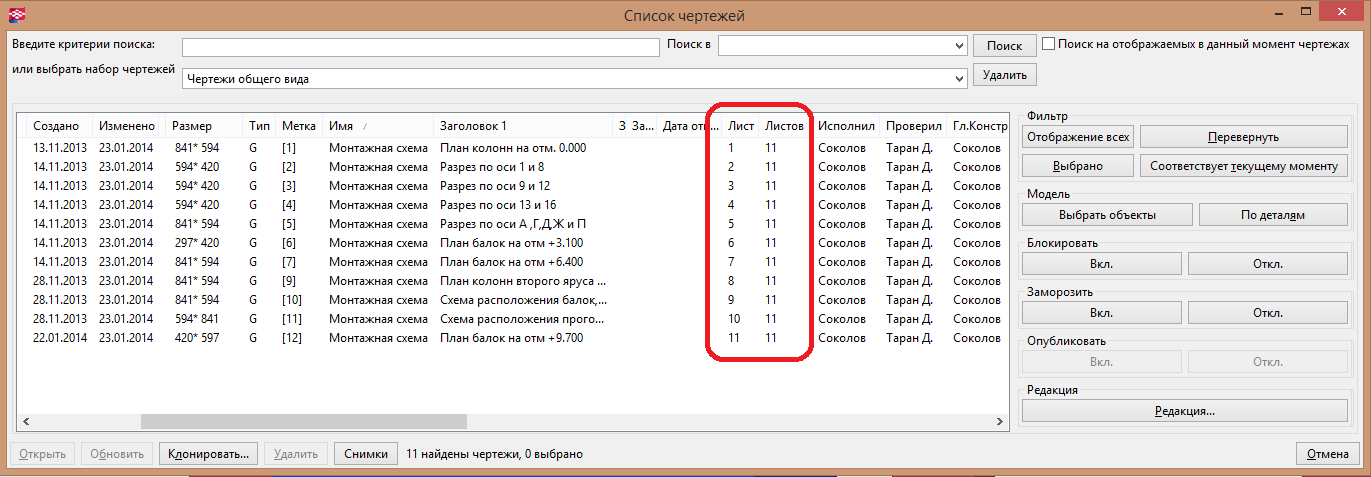Click the Выбрано filter button
Screen dimensions: 1371x477
(x=1078, y=166)
